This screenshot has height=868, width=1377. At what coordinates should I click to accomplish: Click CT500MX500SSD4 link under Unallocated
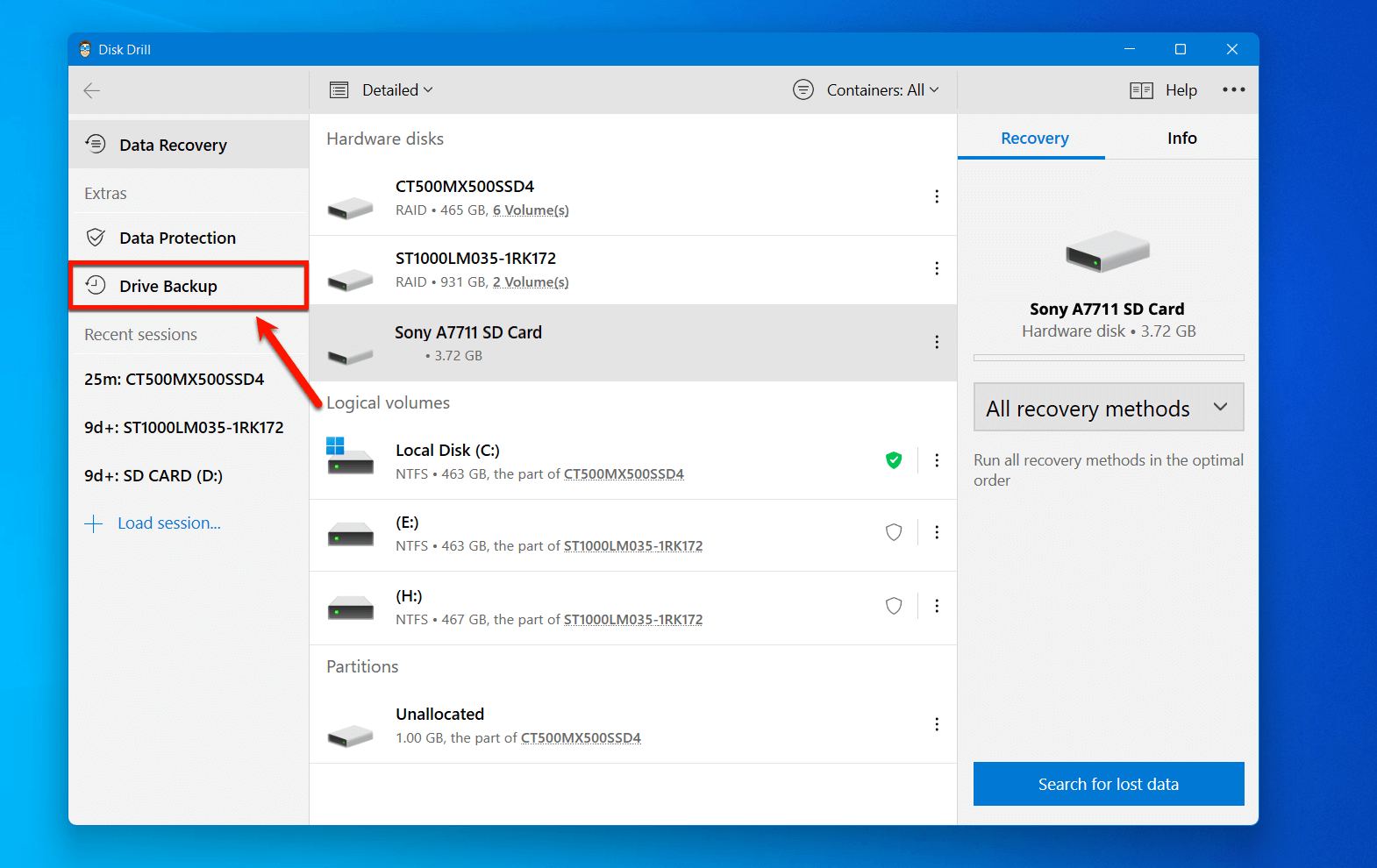(x=581, y=738)
